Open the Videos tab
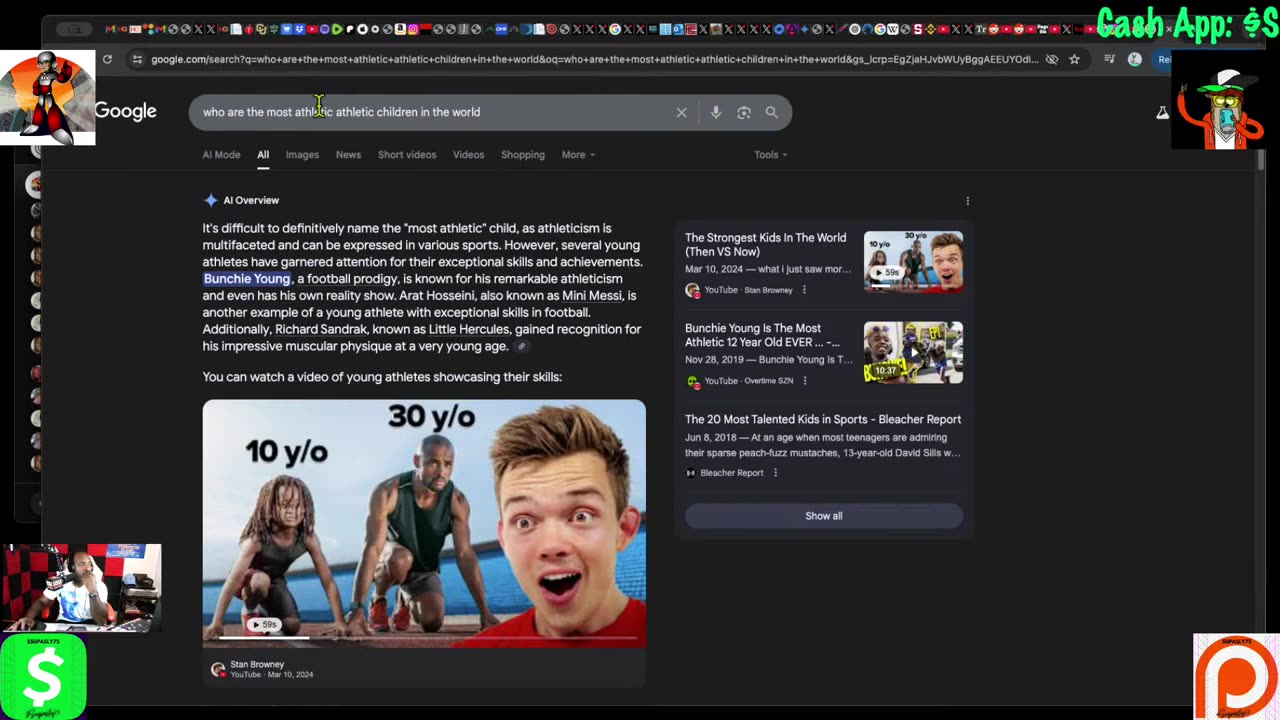Screen dimensions: 1280x720 point(468,155)
